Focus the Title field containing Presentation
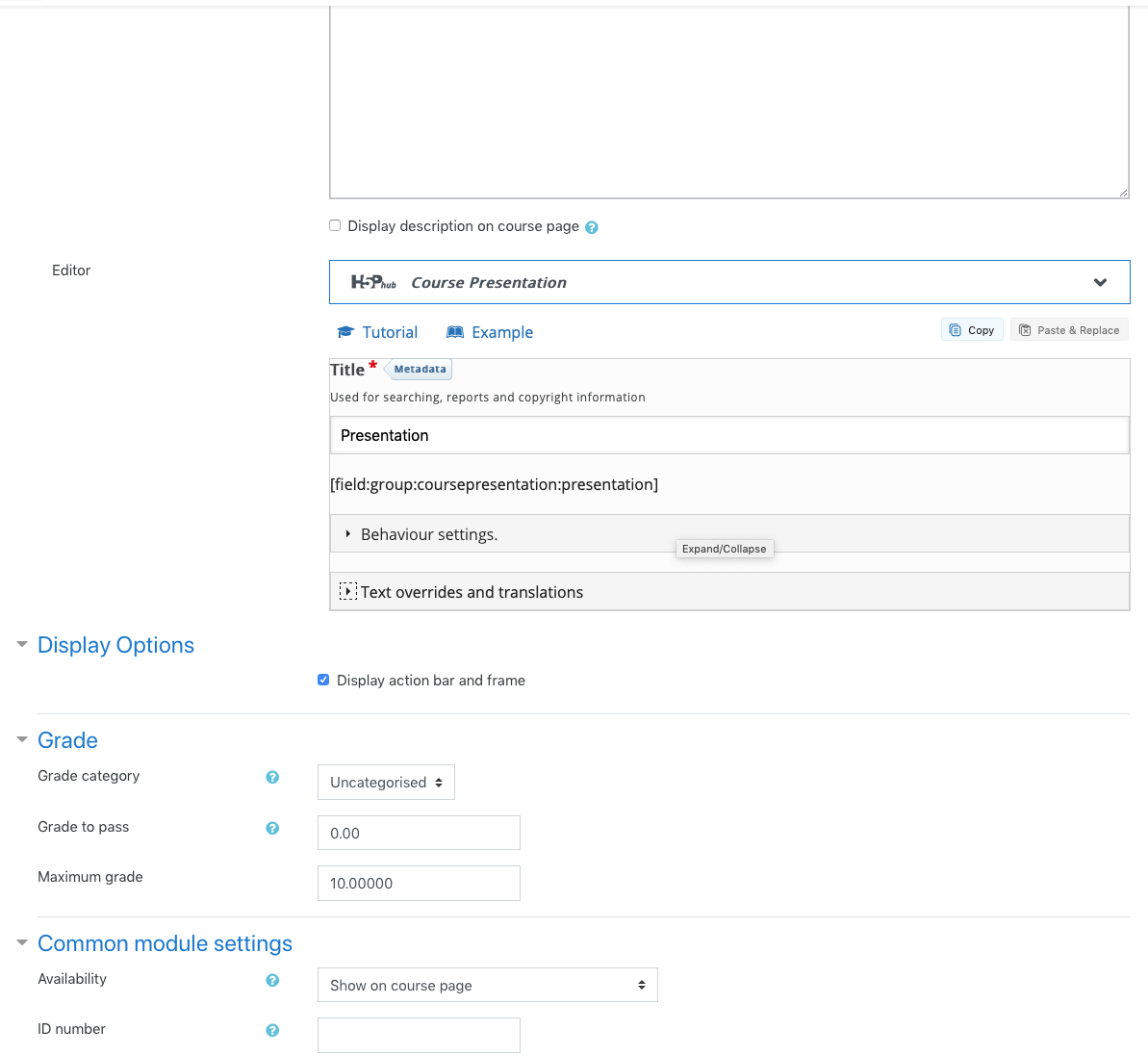Viewport: 1148px width, 1056px height. (729, 435)
